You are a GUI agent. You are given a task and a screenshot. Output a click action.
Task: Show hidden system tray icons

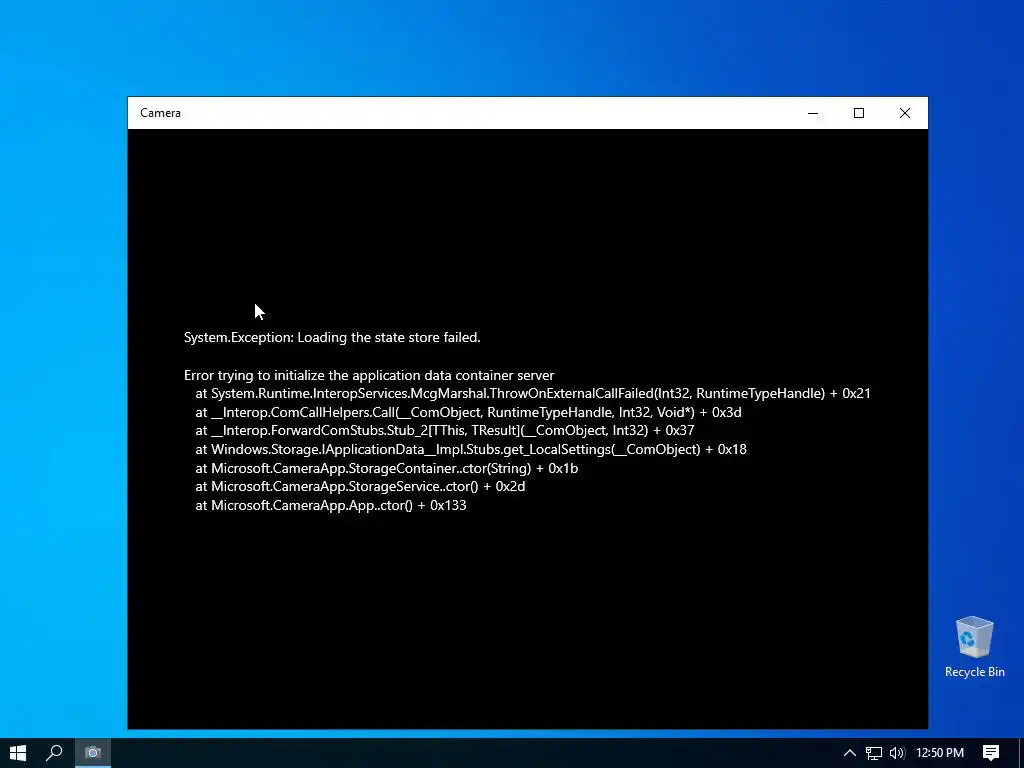(x=850, y=753)
